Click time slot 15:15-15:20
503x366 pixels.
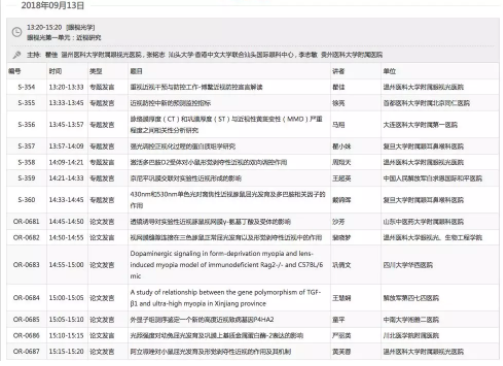click(66, 352)
